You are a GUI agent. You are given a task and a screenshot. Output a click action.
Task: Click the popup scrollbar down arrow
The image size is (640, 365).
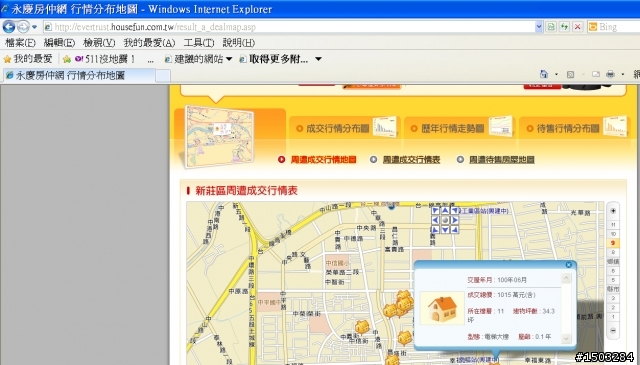566,338
